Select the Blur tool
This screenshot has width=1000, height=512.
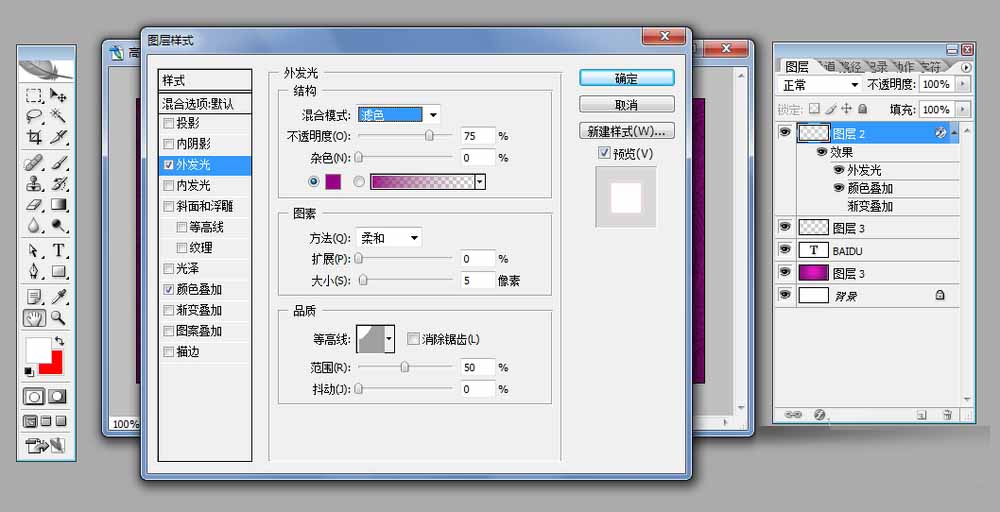click(x=34, y=225)
